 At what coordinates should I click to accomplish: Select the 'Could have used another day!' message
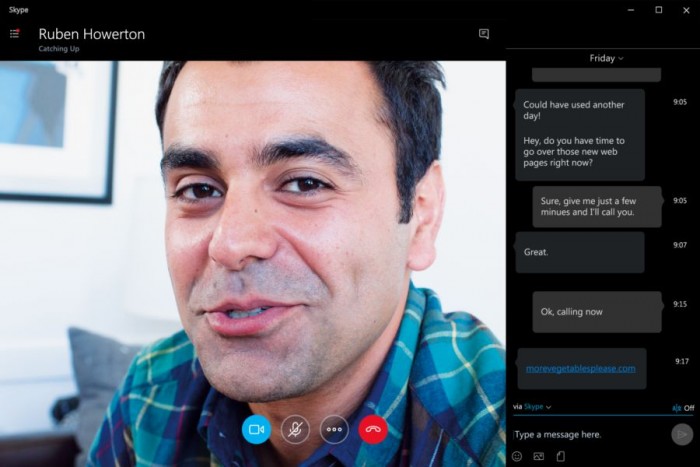coord(580,135)
